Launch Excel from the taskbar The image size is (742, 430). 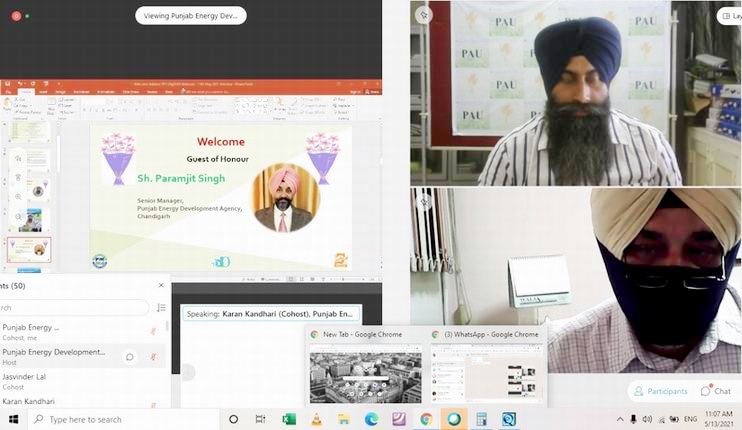tap(289, 419)
